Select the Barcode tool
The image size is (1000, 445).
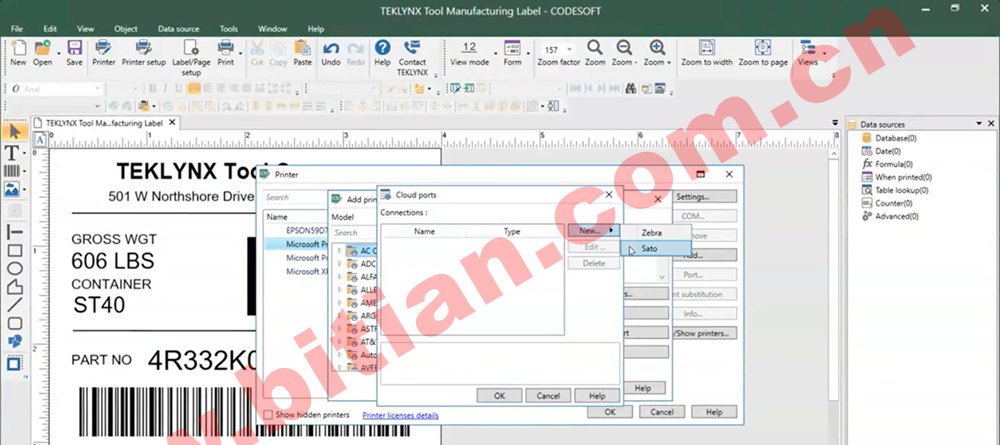click(x=11, y=171)
